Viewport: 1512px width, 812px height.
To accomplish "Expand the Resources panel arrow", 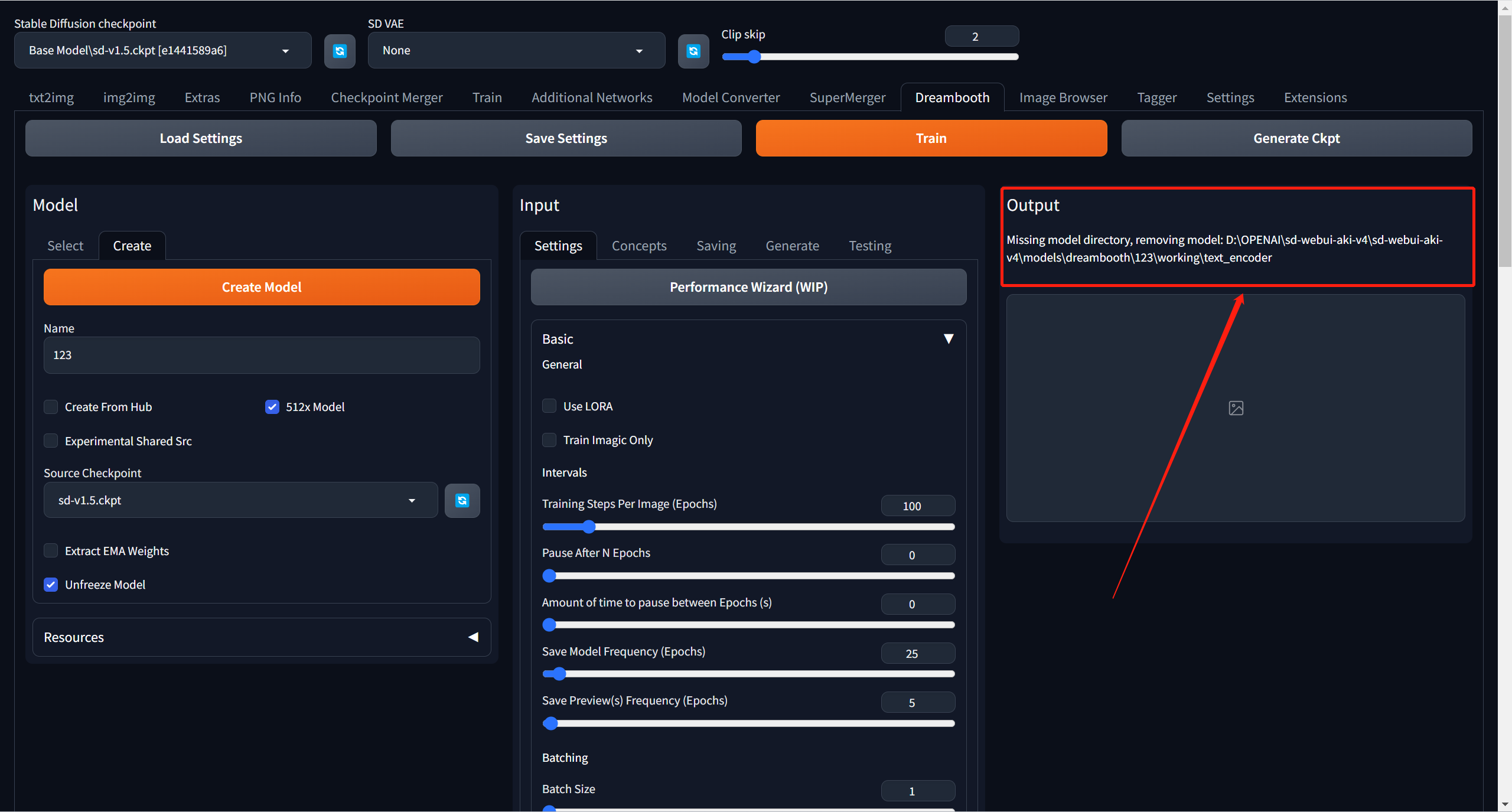I will [x=473, y=637].
